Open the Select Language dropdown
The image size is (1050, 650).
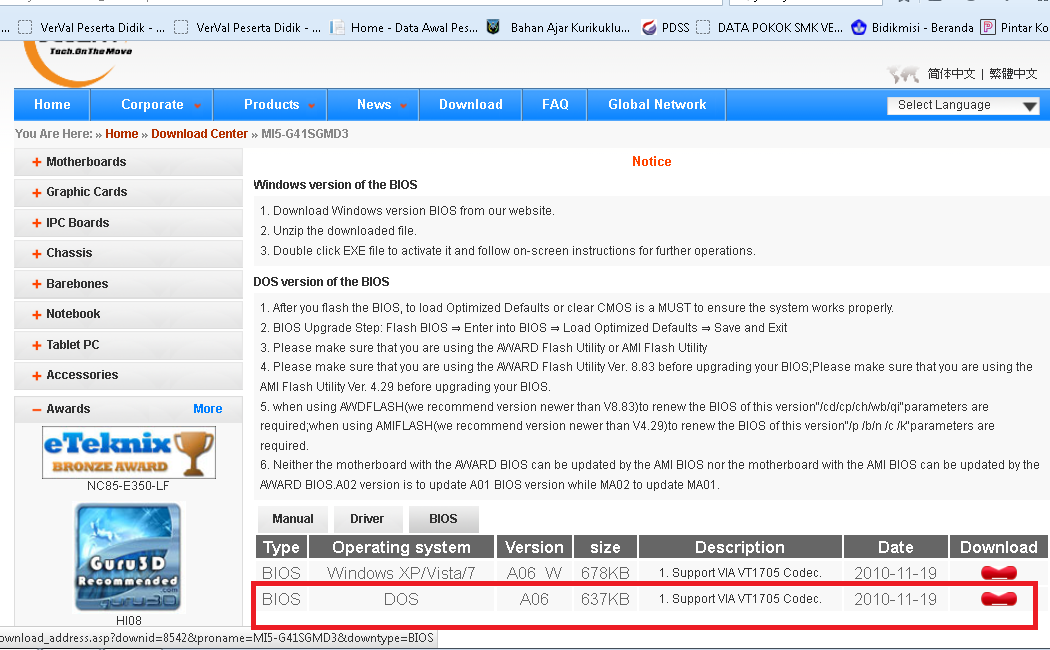pos(963,105)
